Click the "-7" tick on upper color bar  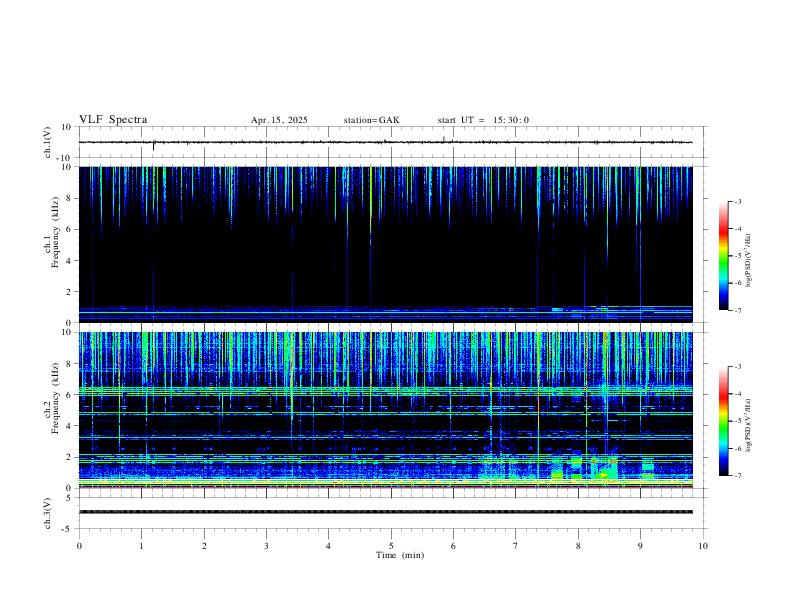click(738, 311)
